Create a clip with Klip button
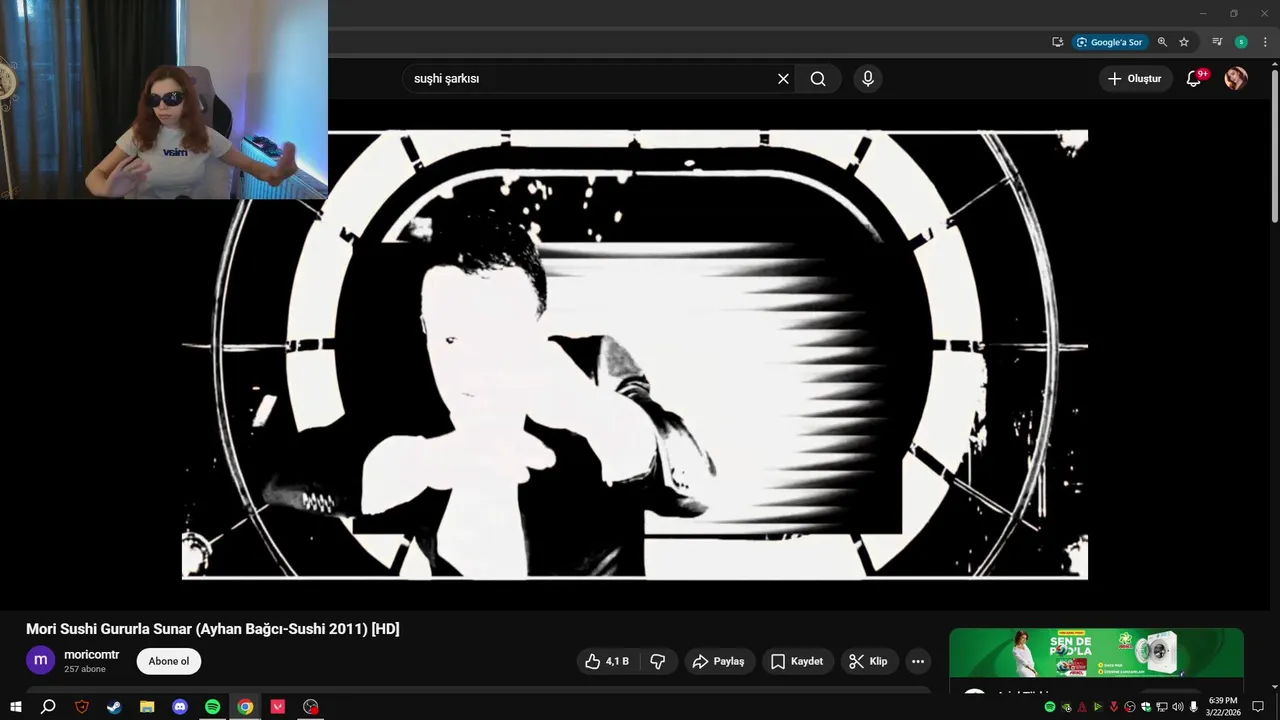 pyautogui.click(x=868, y=661)
